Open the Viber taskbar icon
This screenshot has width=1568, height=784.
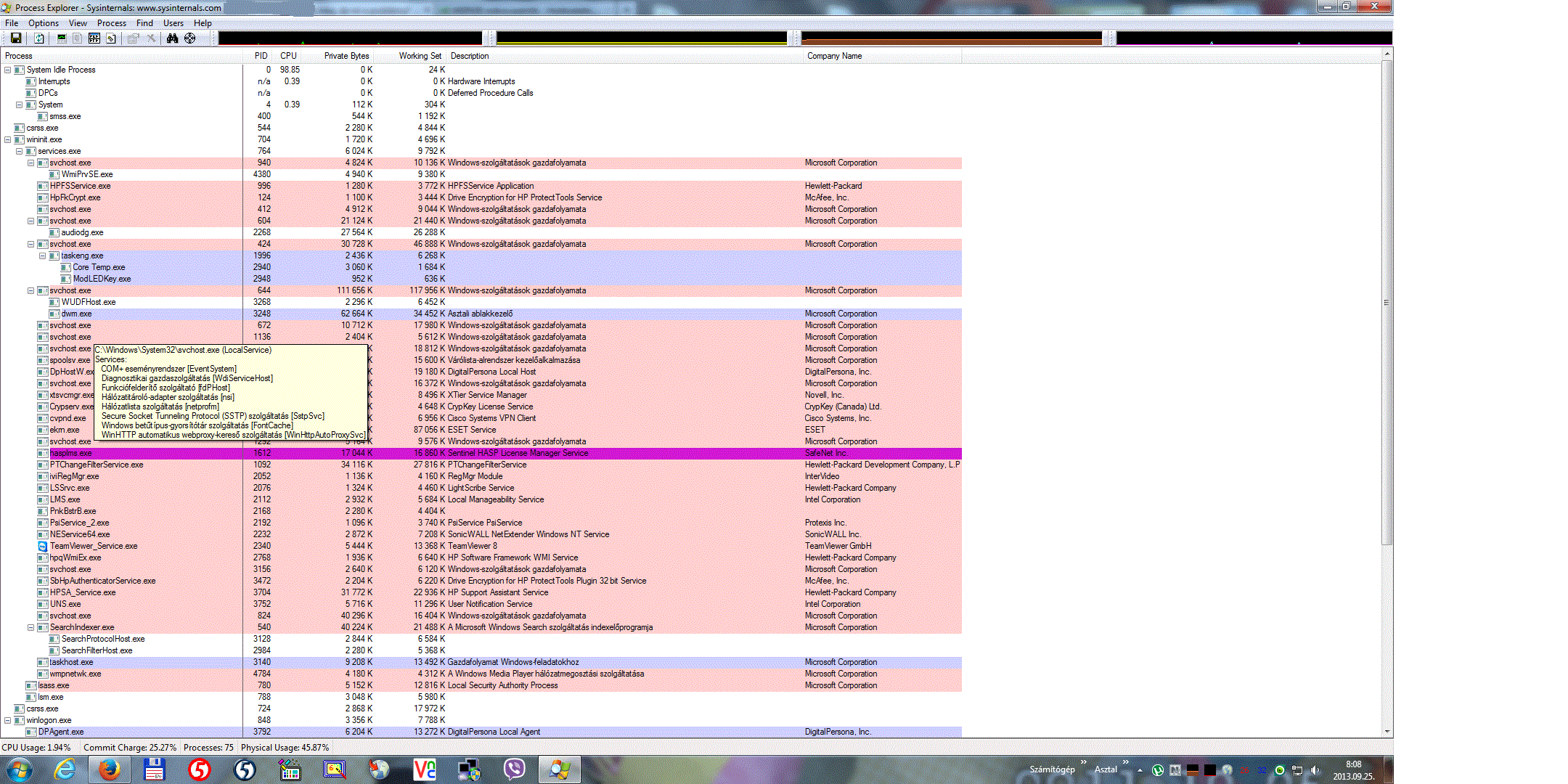[x=514, y=769]
